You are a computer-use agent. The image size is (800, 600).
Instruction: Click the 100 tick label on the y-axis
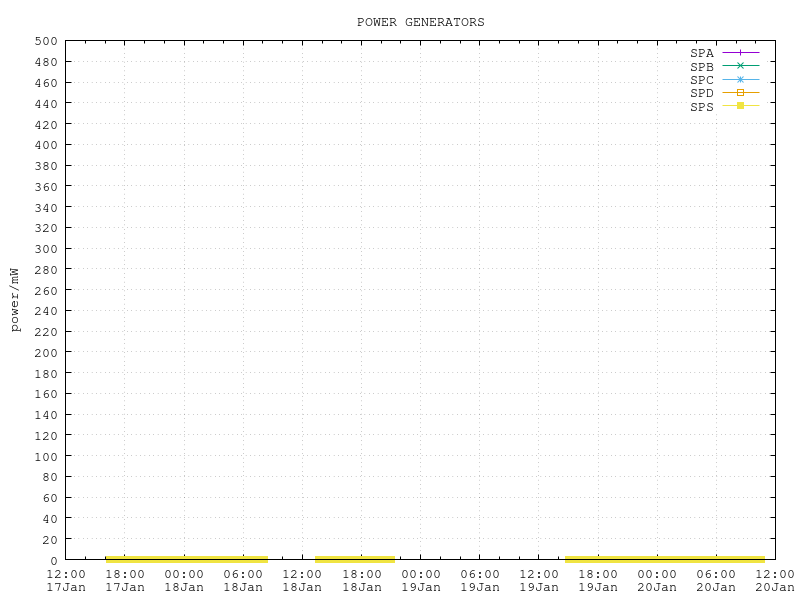pos(46,456)
